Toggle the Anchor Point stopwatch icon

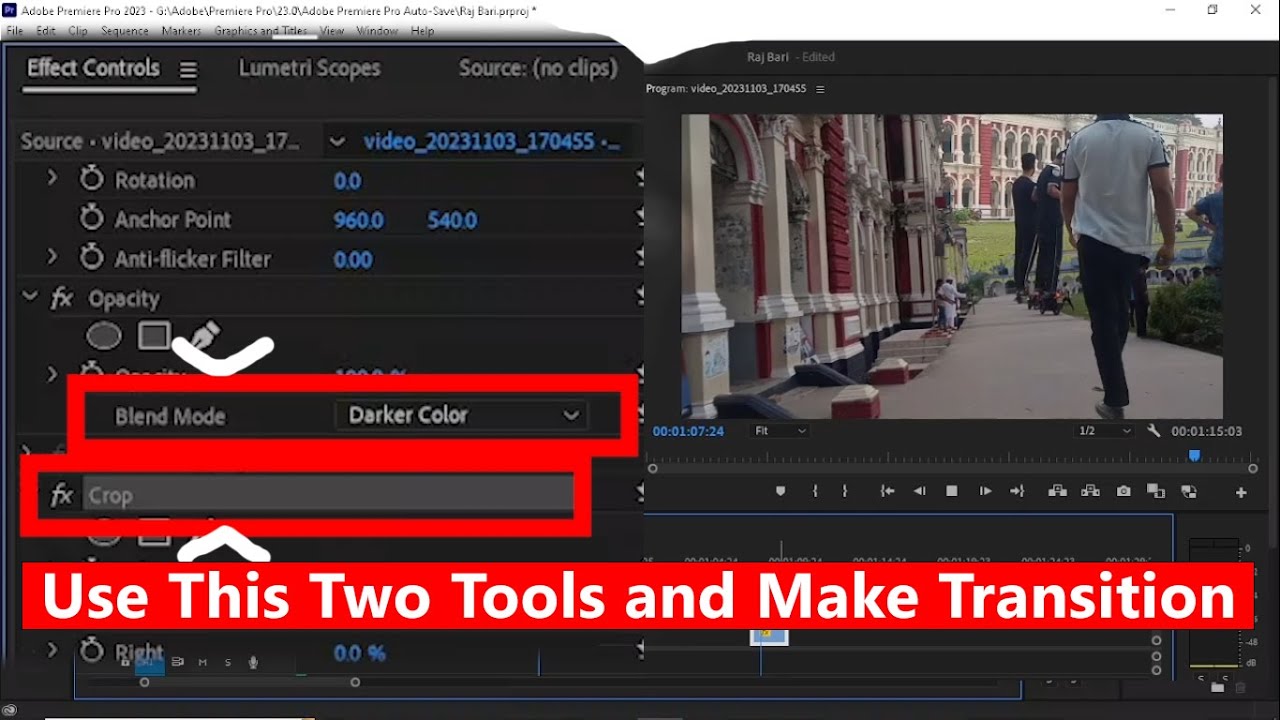click(92, 219)
